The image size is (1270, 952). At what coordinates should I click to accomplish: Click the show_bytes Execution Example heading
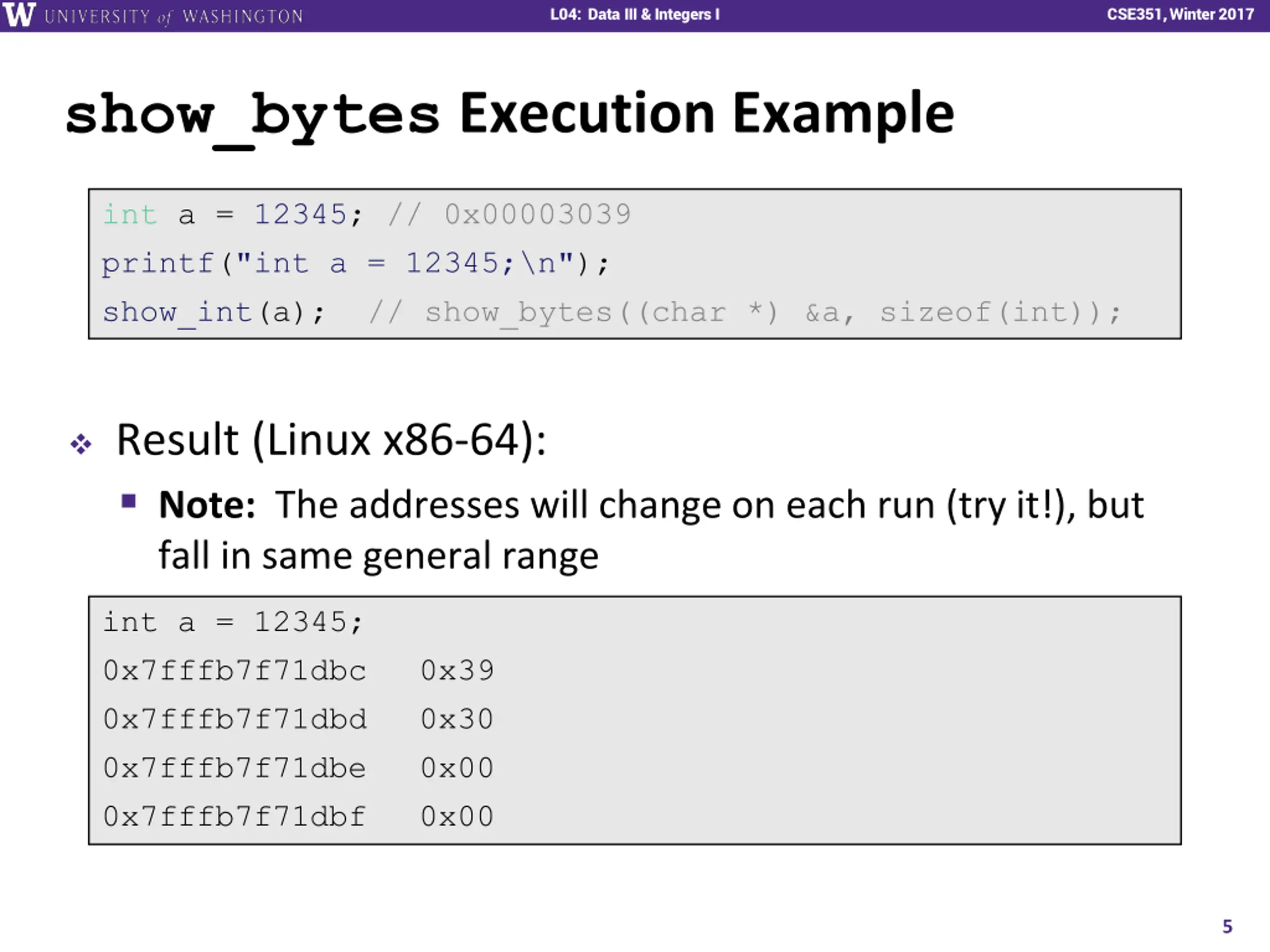pyautogui.click(x=509, y=117)
